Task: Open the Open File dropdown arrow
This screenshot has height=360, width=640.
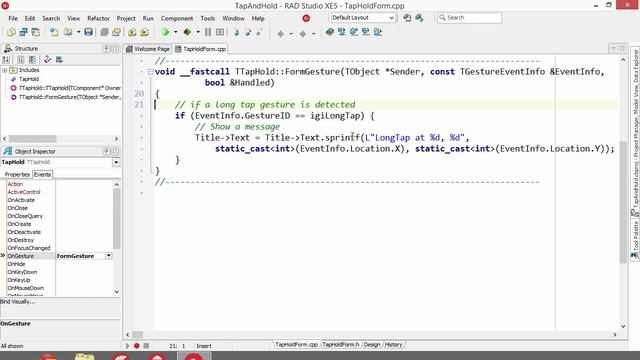Action: pyautogui.click(x=78, y=32)
